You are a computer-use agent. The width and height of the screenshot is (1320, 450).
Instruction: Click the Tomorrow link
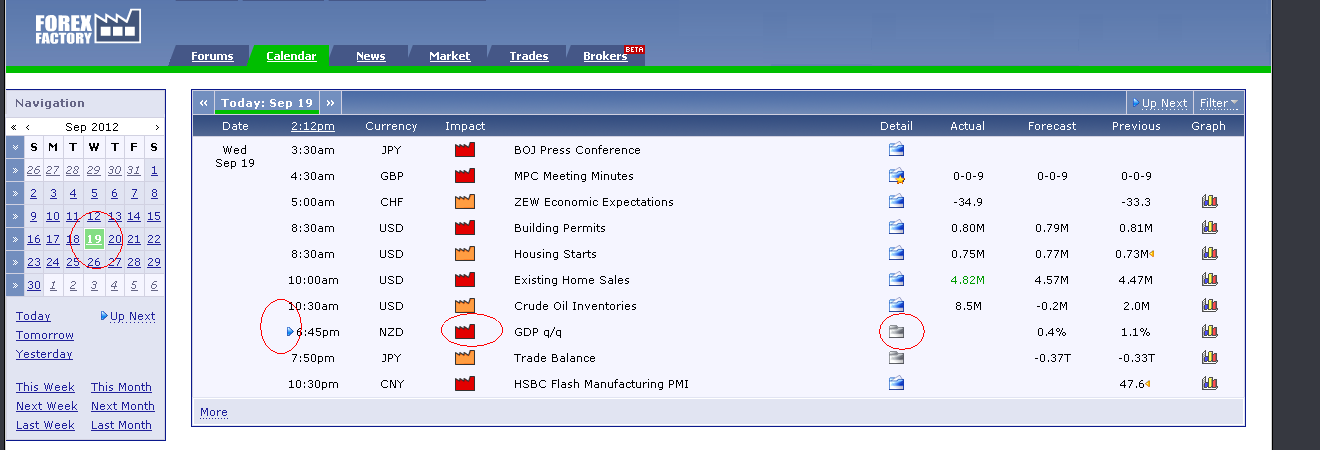(45, 335)
